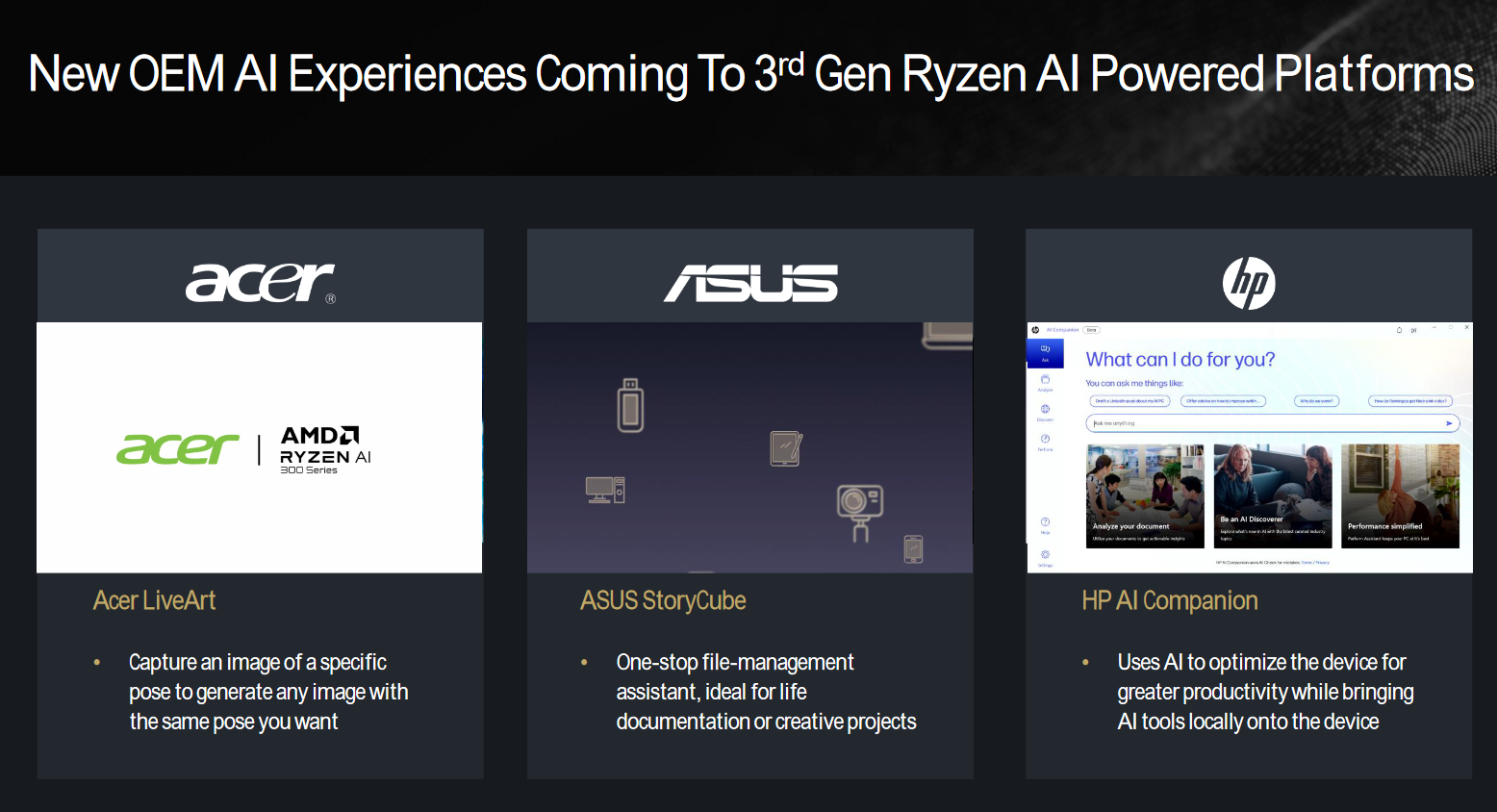
Task: Choose the LinkedIn post suggestion chip
Action: coord(1129,401)
